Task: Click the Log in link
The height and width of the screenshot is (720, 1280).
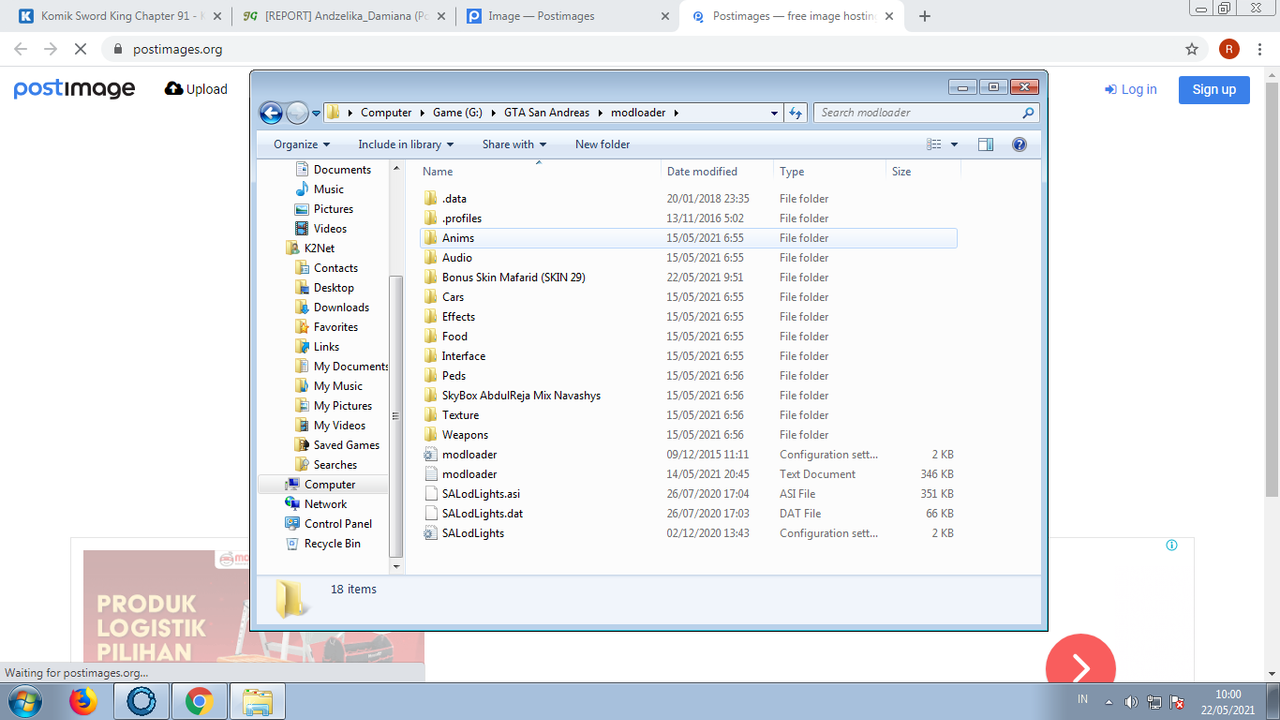Action: [x=1130, y=89]
